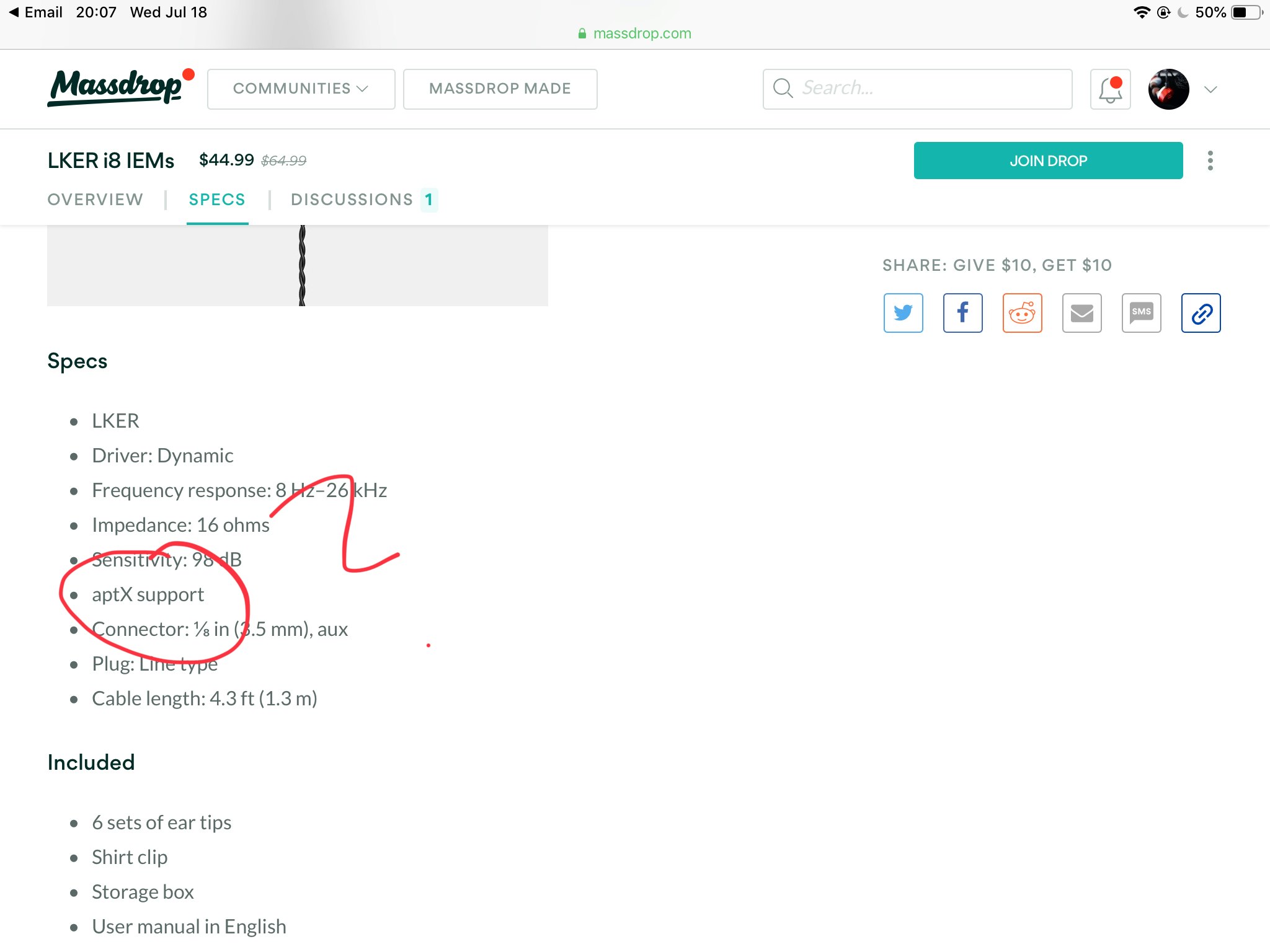Share drop via SMS icon
Viewport: 1270px width, 952px height.
(x=1141, y=313)
